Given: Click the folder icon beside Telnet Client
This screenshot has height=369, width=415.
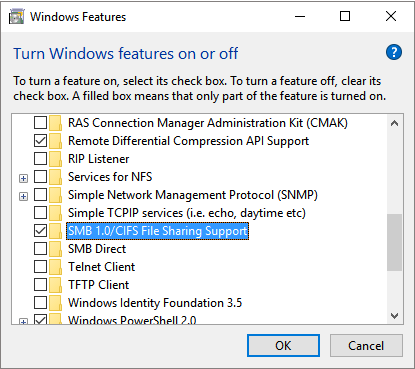Looking at the screenshot, I should (x=55, y=267).
